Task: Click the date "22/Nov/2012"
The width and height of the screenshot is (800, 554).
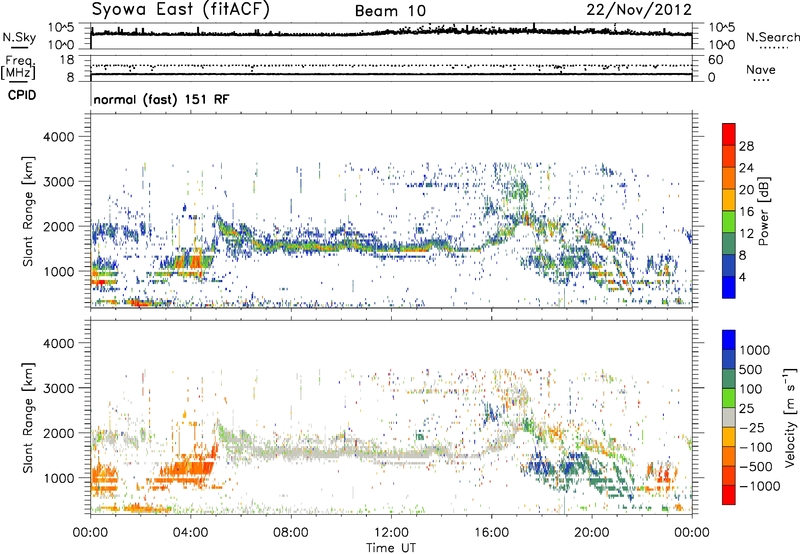Action: [639, 9]
